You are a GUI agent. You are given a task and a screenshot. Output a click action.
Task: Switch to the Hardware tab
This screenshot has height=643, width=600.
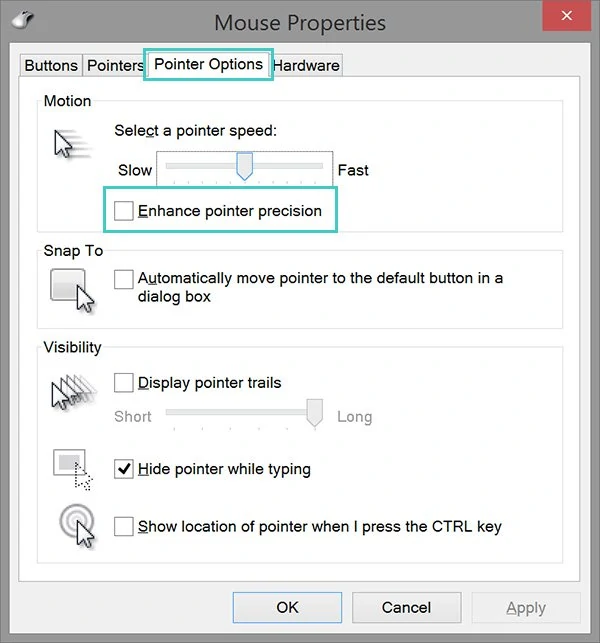306,65
